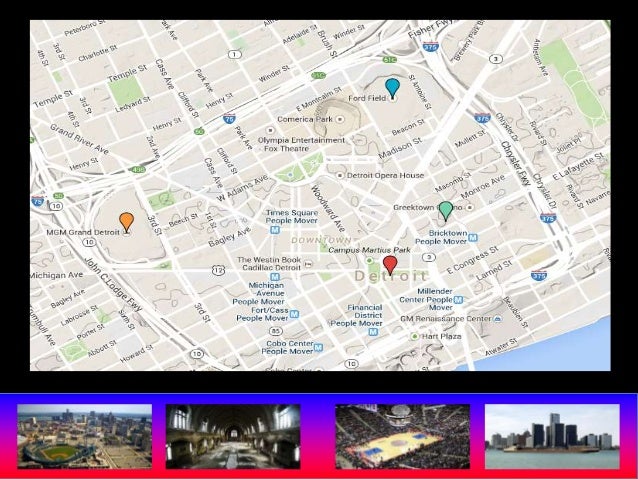Select the Bricktown People Mover station icon

[x=472, y=237]
